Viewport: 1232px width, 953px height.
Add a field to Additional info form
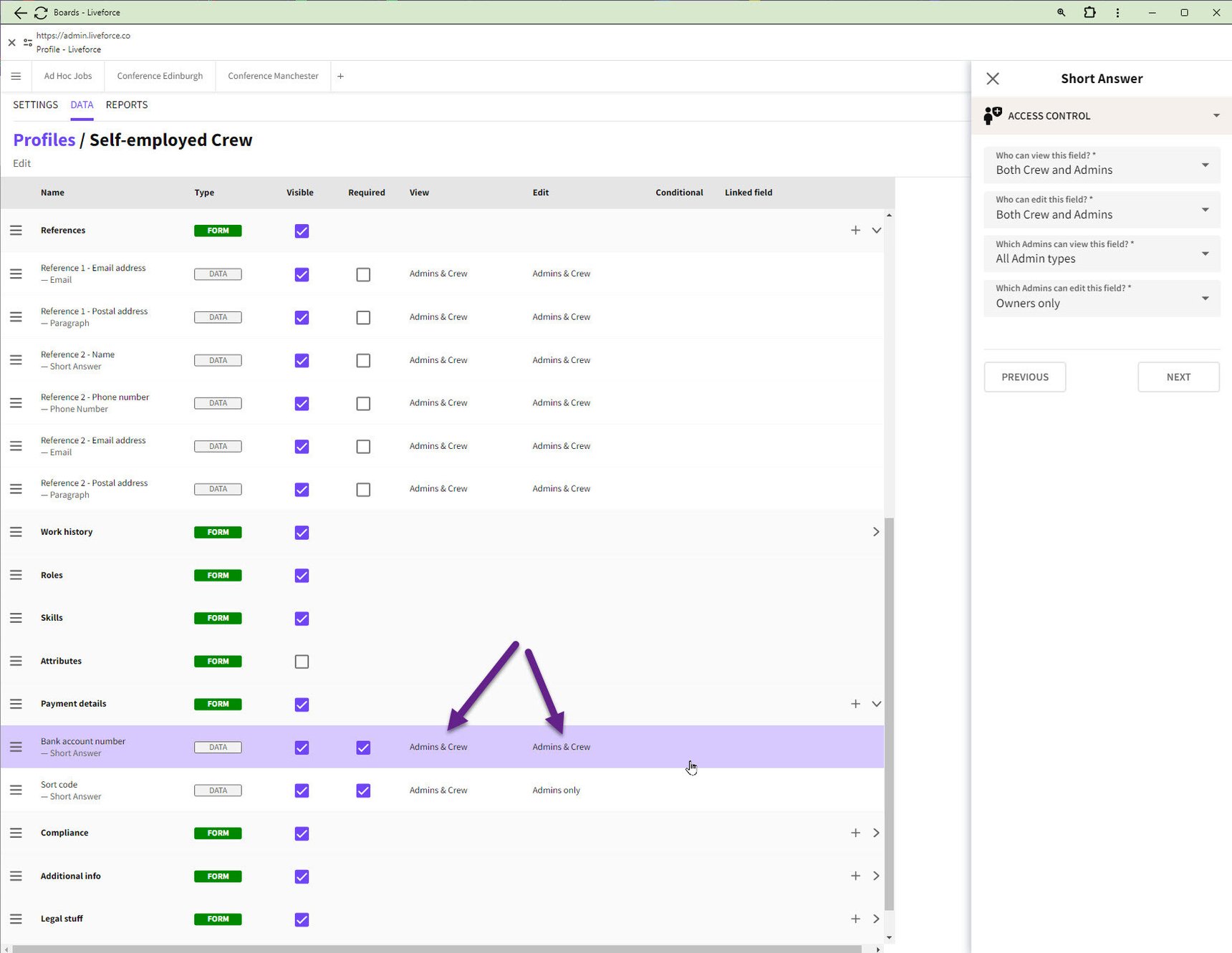pos(855,876)
